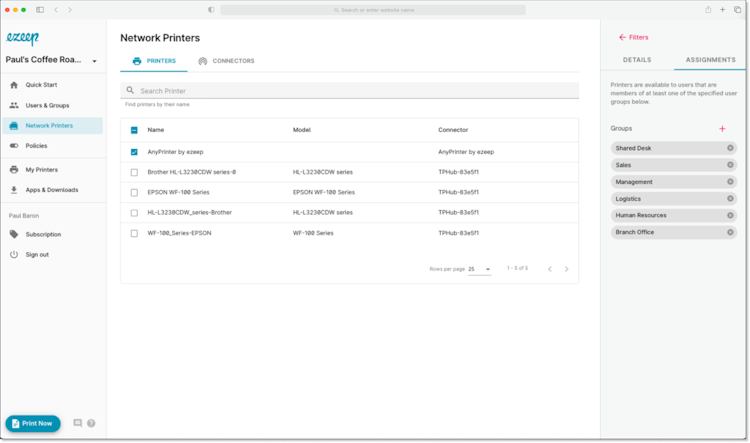The image size is (750, 443).
Task: Click the browser forward arrow
Action: [70, 10]
